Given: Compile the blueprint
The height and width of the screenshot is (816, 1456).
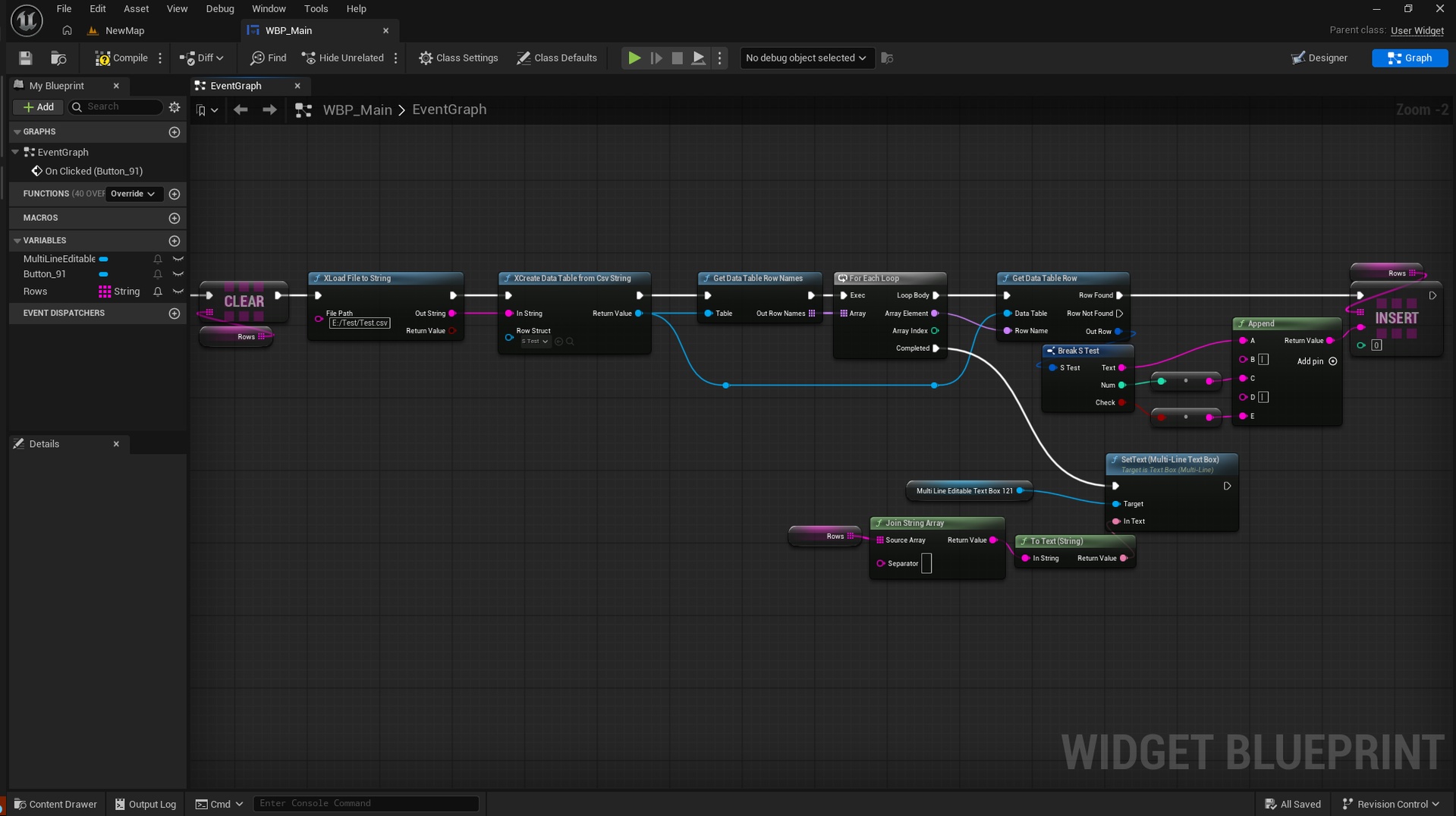Looking at the screenshot, I should 121,58.
